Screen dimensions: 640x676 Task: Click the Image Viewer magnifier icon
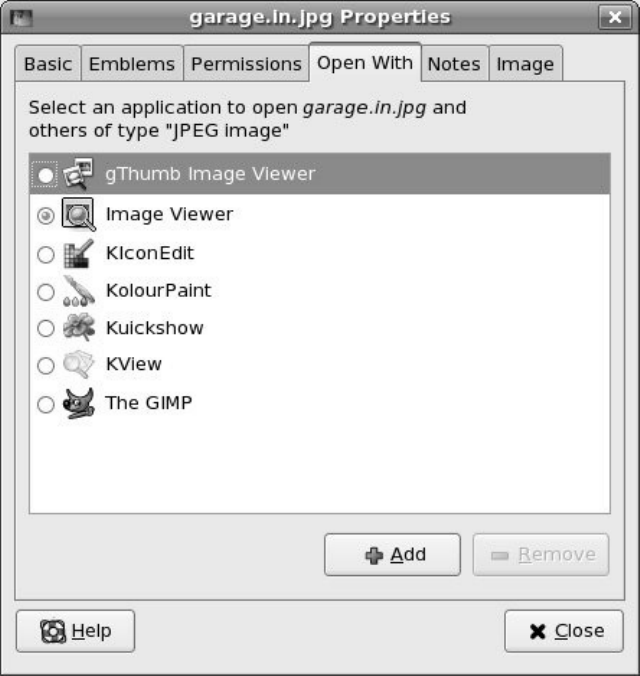tap(78, 214)
